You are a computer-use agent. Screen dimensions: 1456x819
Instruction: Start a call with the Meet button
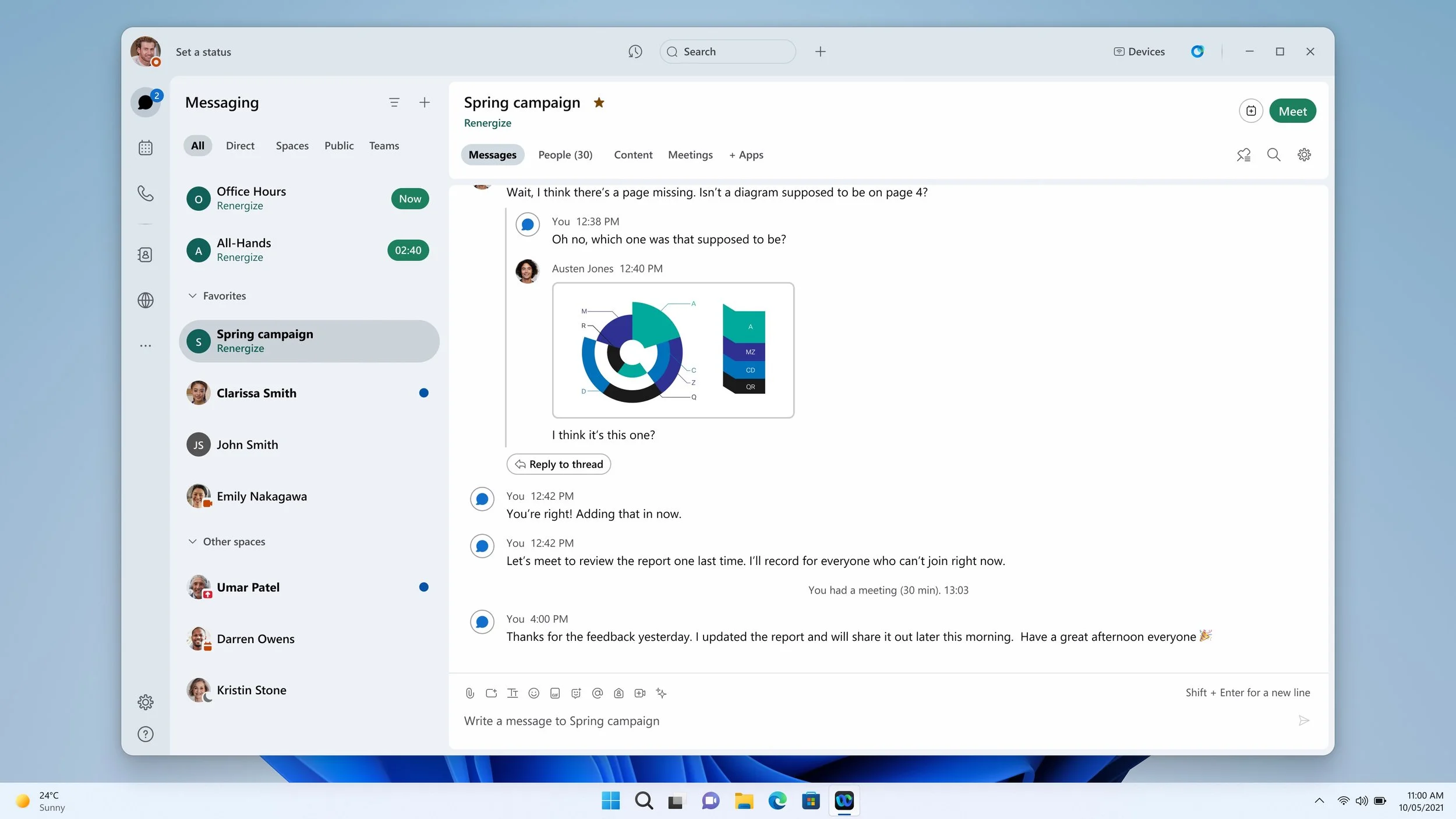[1292, 111]
